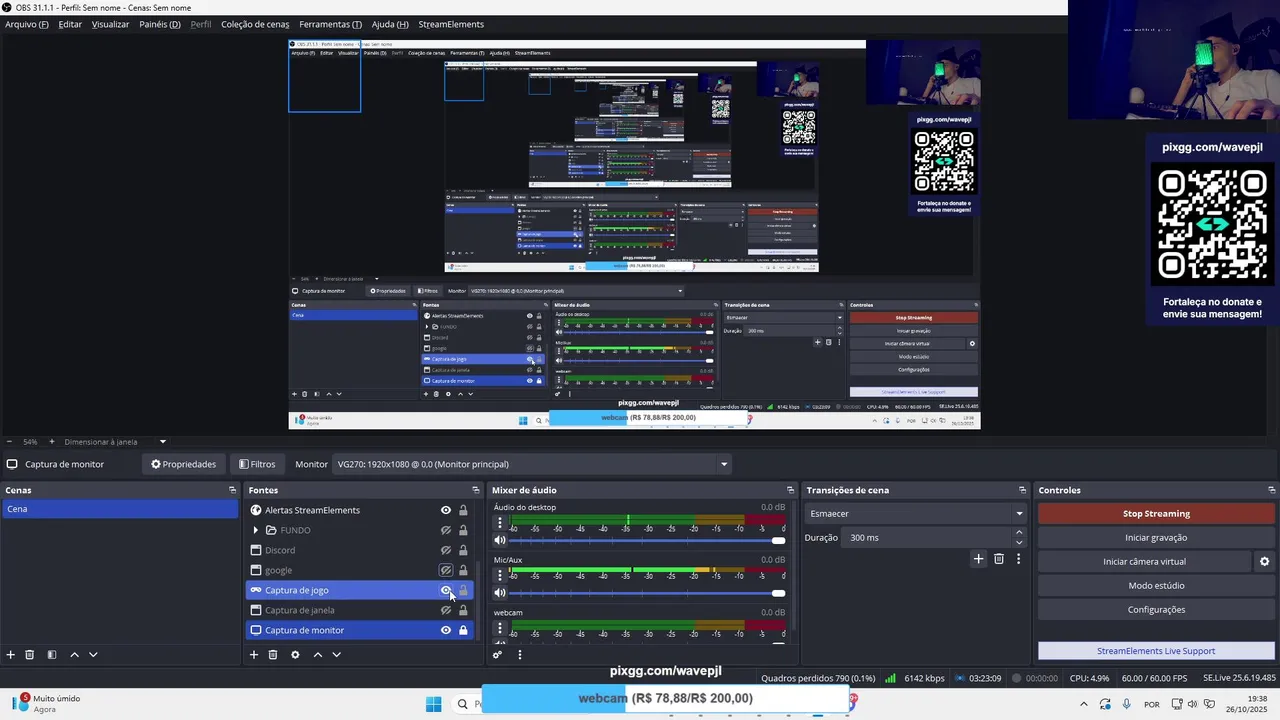Show Captura de janela source
Image resolution: width=1280 pixels, height=720 pixels.
pyautogui.click(x=446, y=610)
